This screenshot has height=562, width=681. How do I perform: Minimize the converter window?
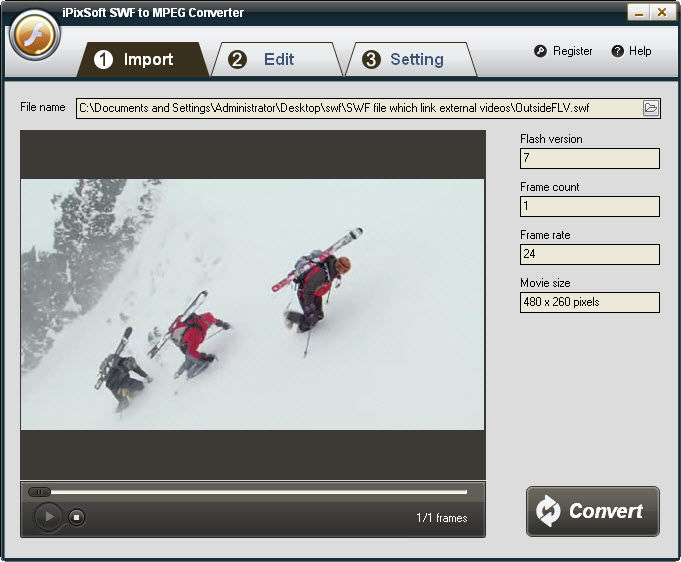[638, 12]
